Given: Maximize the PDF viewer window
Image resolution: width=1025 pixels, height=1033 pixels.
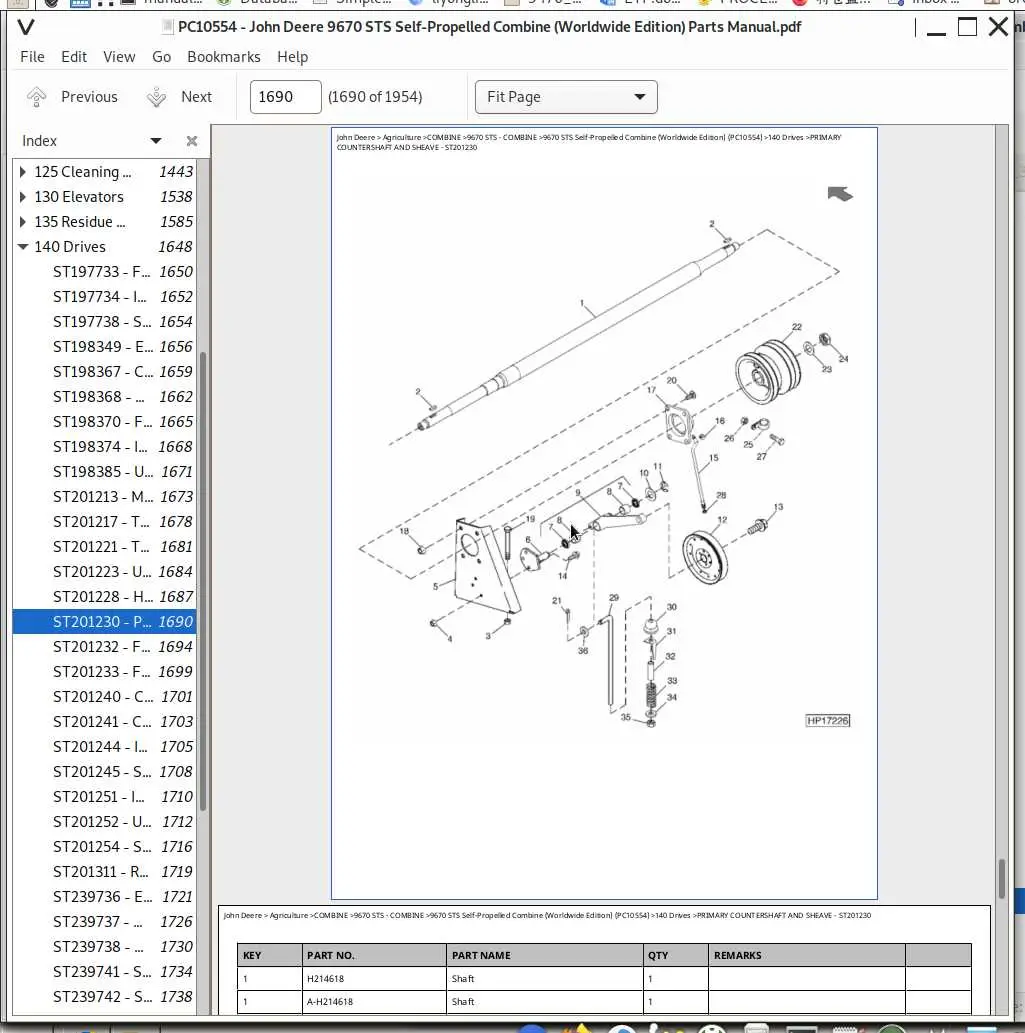Looking at the screenshot, I should coord(967,27).
